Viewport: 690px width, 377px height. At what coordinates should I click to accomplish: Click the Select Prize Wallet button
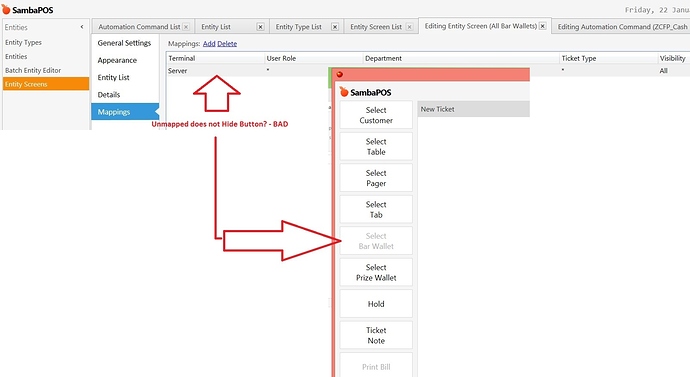pyautogui.click(x=376, y=272)
